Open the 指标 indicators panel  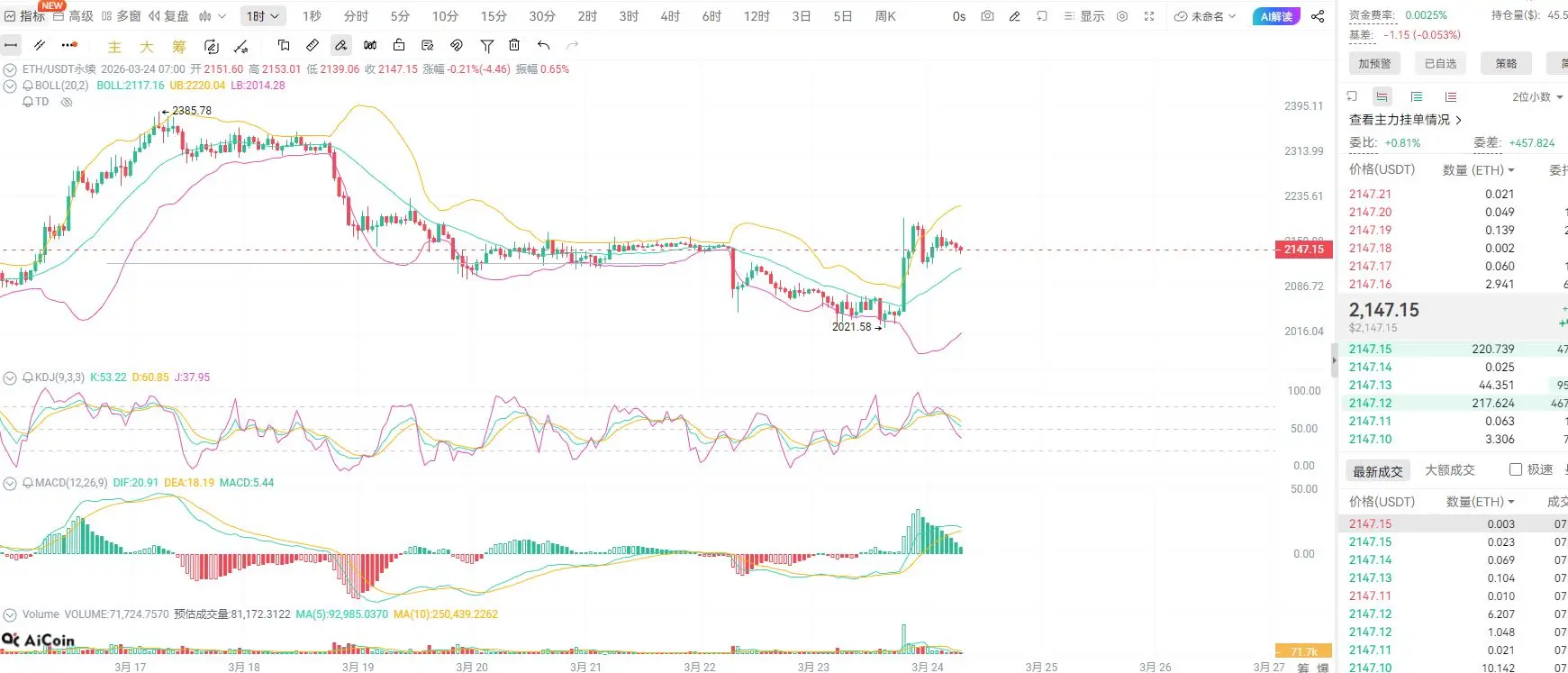24,16
